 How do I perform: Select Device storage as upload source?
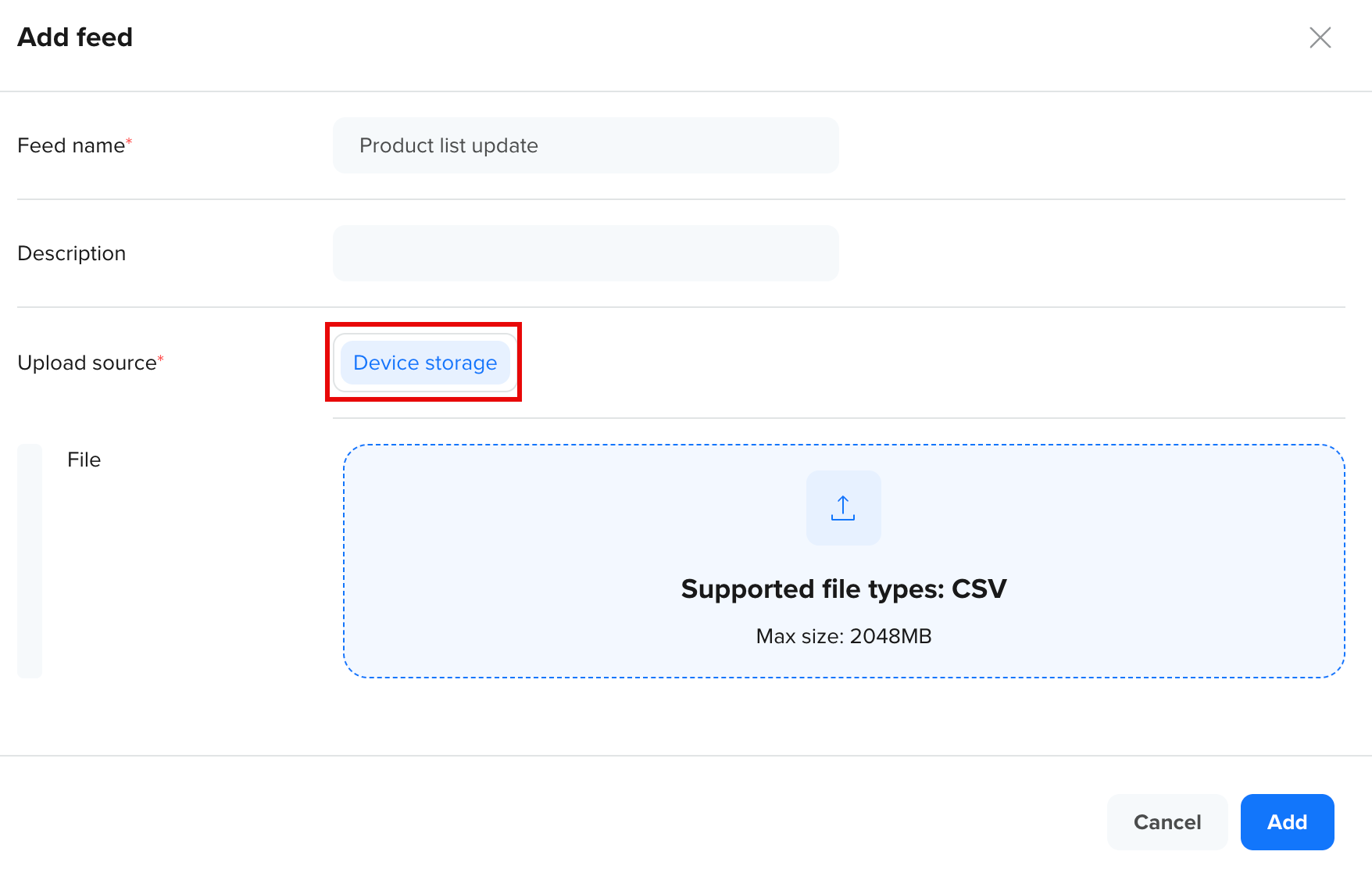(425, 363)
